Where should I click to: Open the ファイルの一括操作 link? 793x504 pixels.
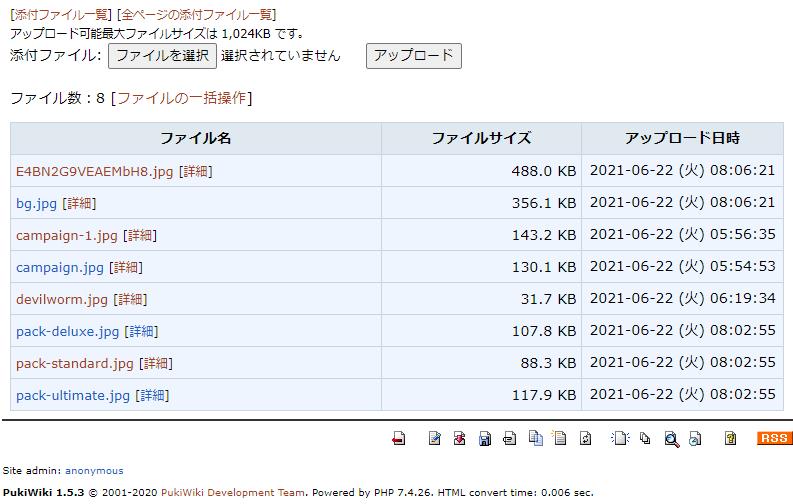pyautogui.click(x=182, y=98)
